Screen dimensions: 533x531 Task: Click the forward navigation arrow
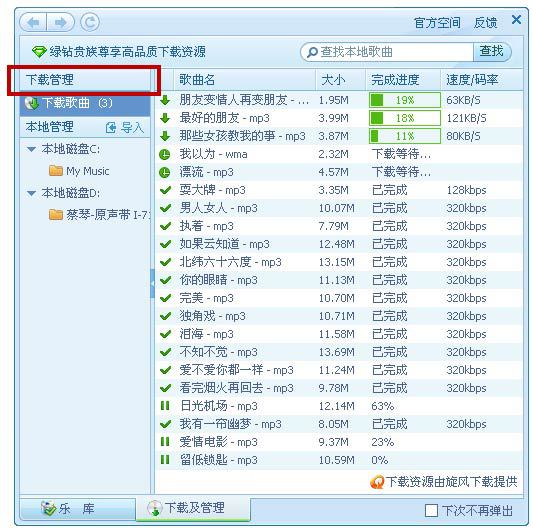click(61, 22)
